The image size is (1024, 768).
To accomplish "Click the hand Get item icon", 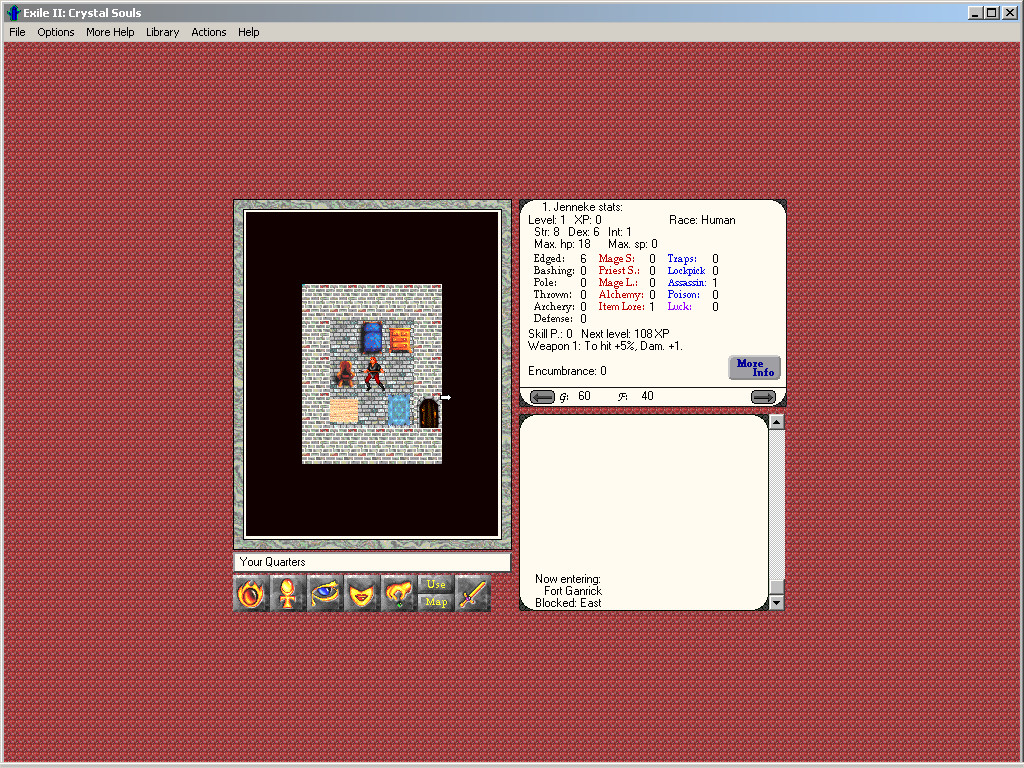I will [398, 594].
